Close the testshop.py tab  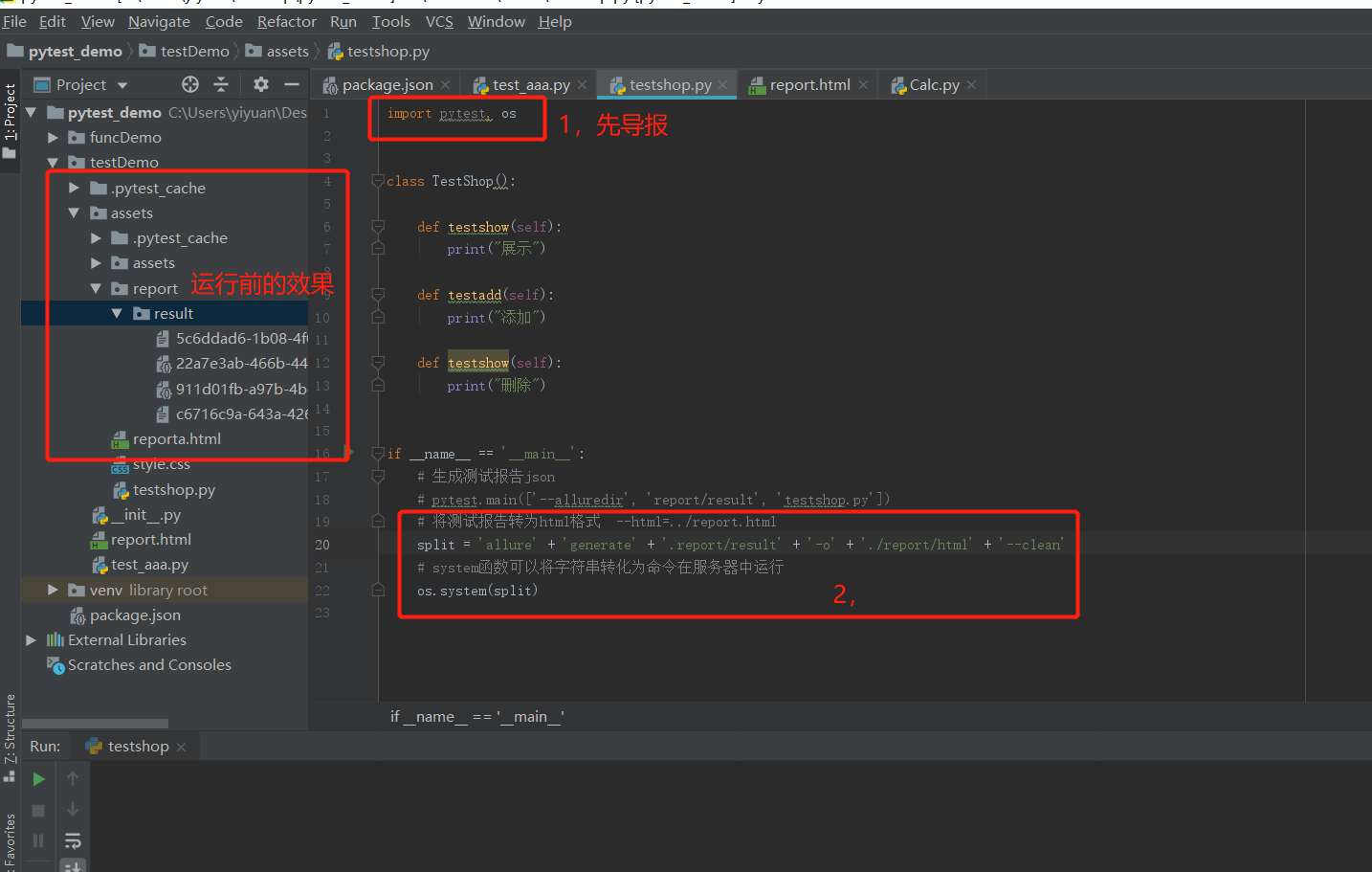click(723, 85)
